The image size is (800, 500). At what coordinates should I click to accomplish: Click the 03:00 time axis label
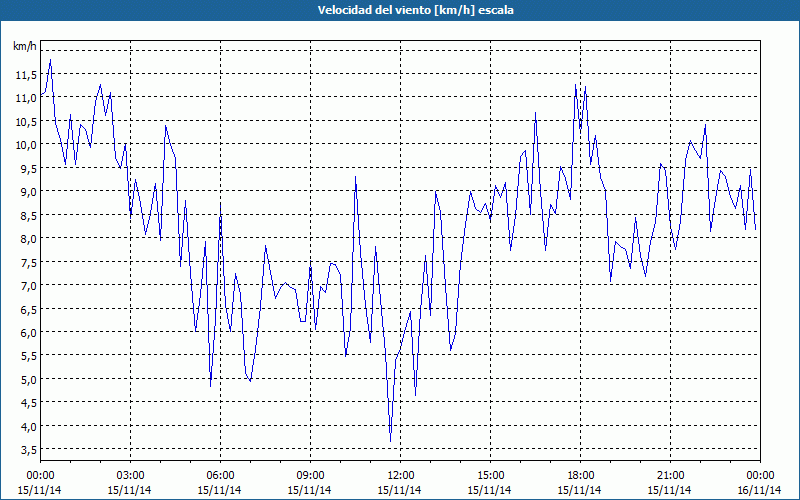pyautogui.click(x=130, y=476)
